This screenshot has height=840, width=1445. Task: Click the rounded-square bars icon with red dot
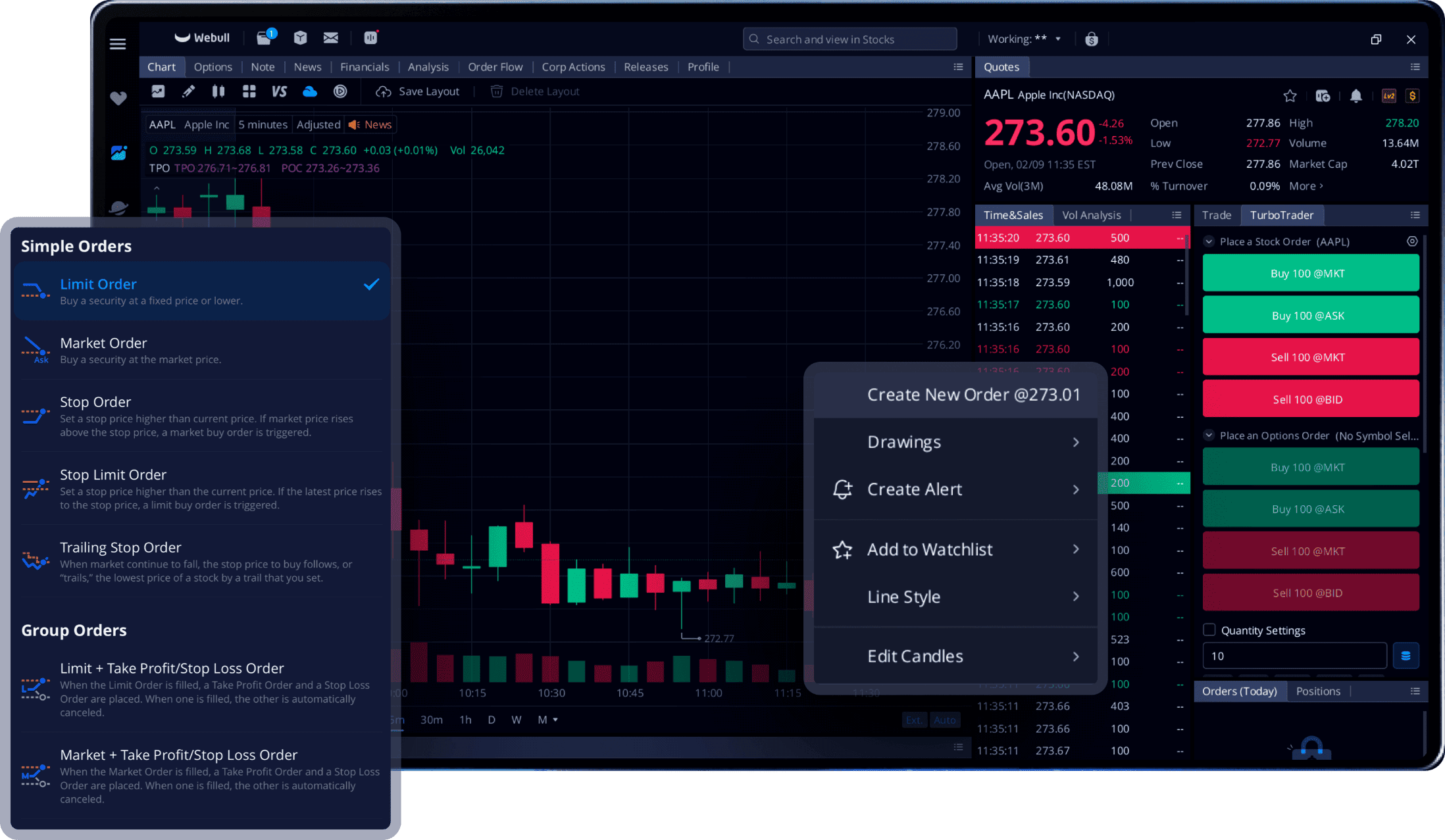click(x=371, y=37)
